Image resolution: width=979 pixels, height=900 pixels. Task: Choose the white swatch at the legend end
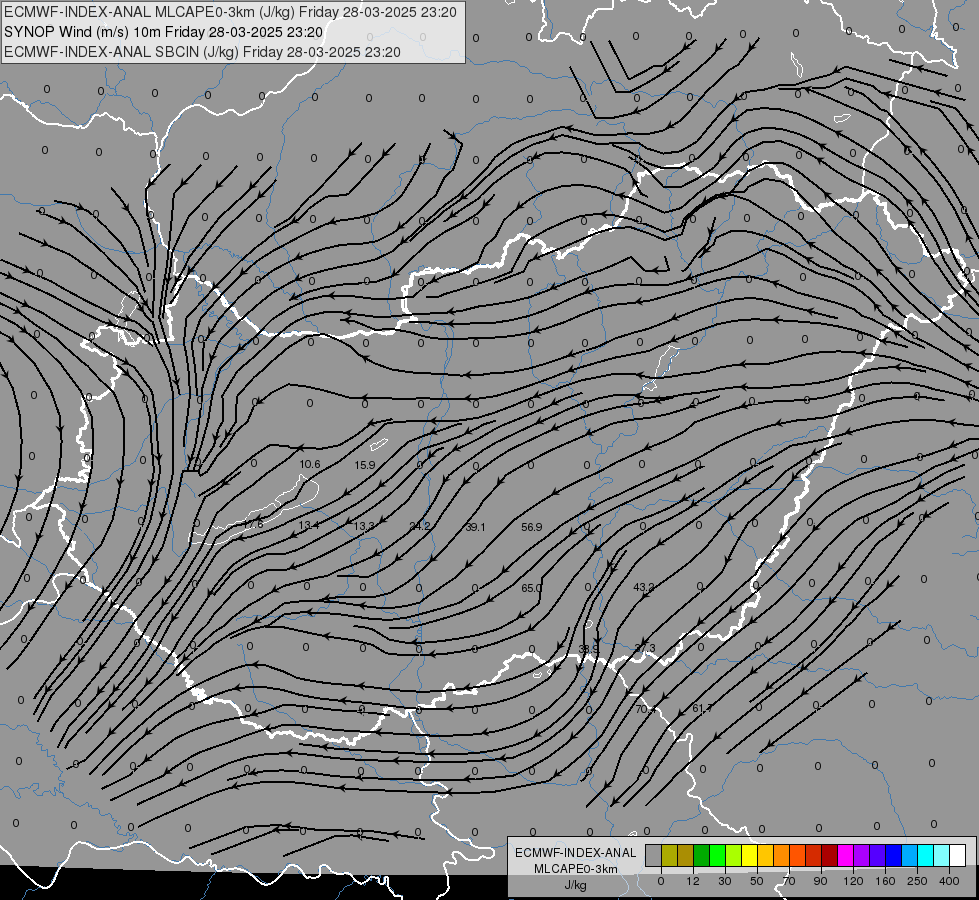pyautogui.click(x=958, y=855)
